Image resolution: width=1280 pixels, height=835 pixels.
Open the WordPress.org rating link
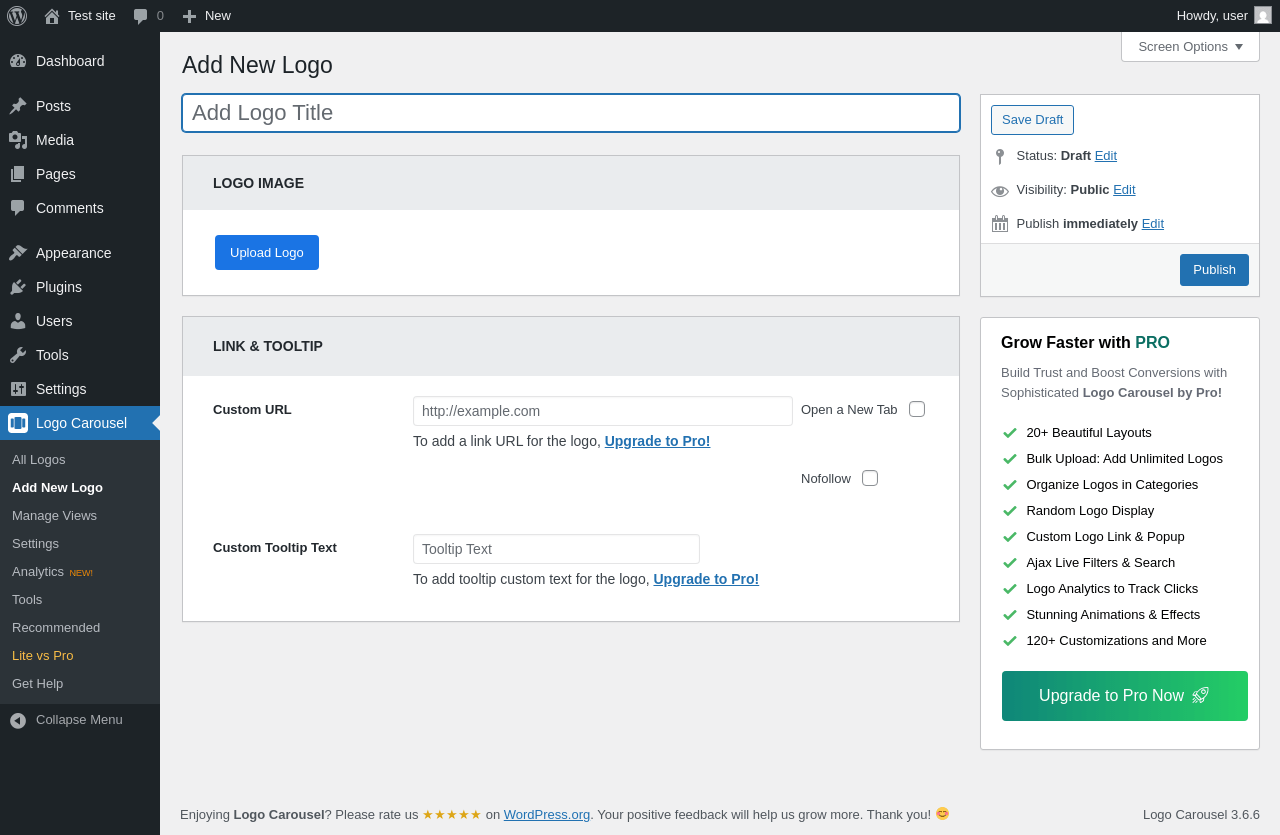[547, 815]
